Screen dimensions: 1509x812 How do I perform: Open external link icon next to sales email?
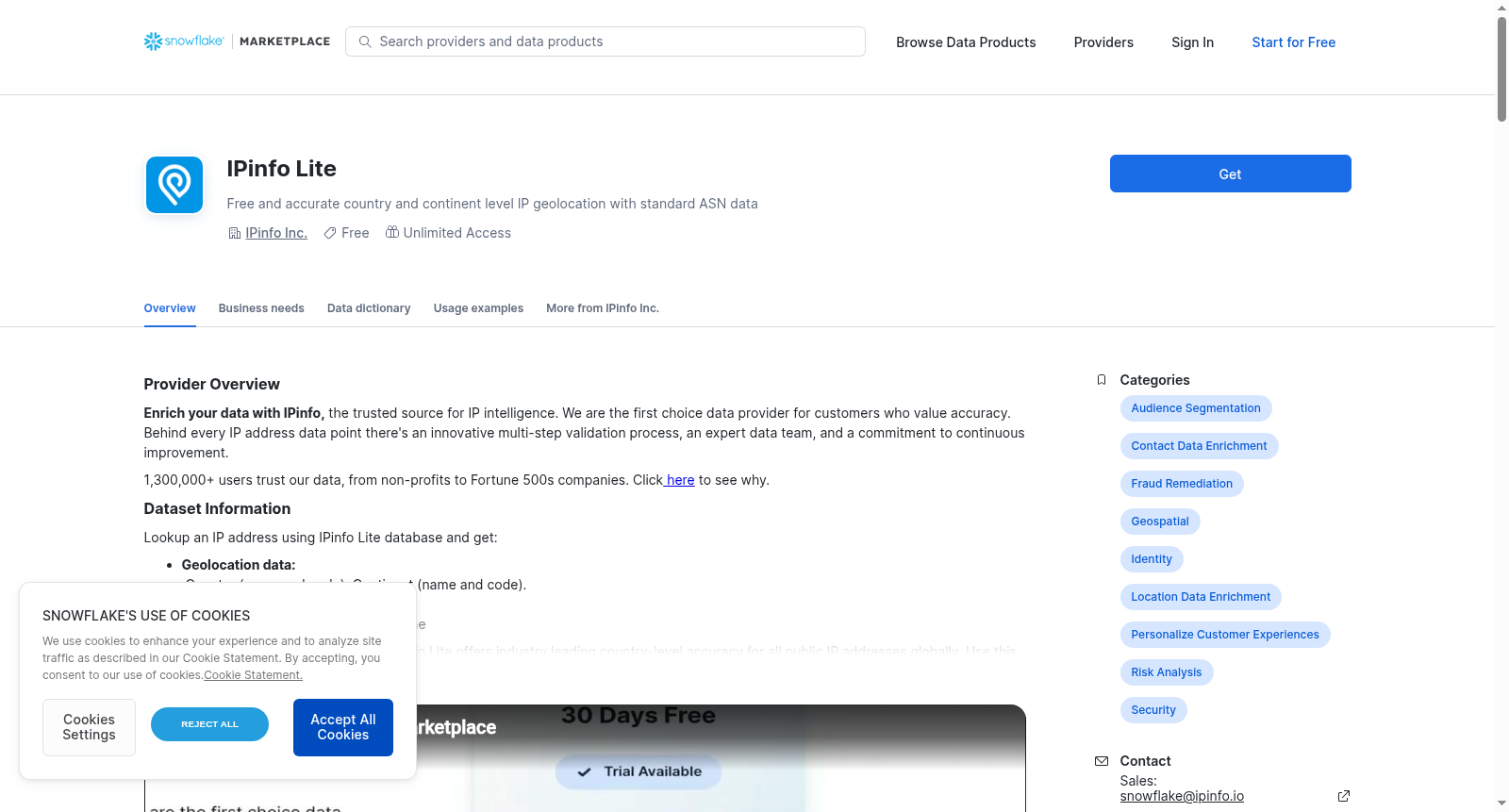1344,796
